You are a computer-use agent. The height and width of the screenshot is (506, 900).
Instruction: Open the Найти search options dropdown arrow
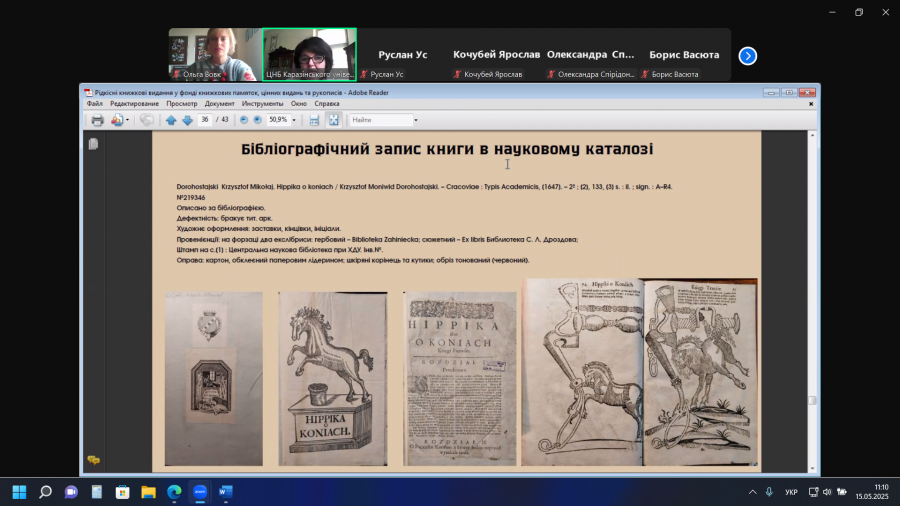pos(416,120)
